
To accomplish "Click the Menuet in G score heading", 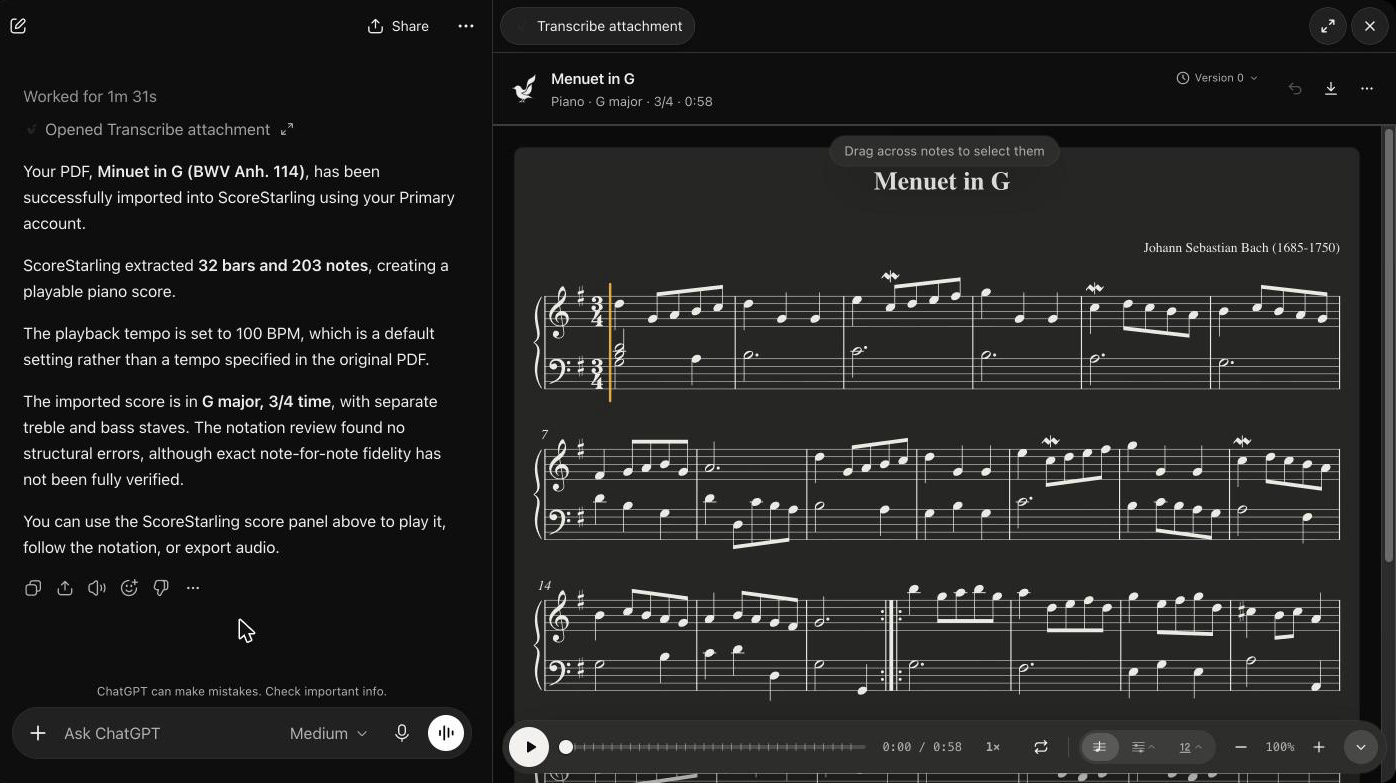I will click(942, 181).
